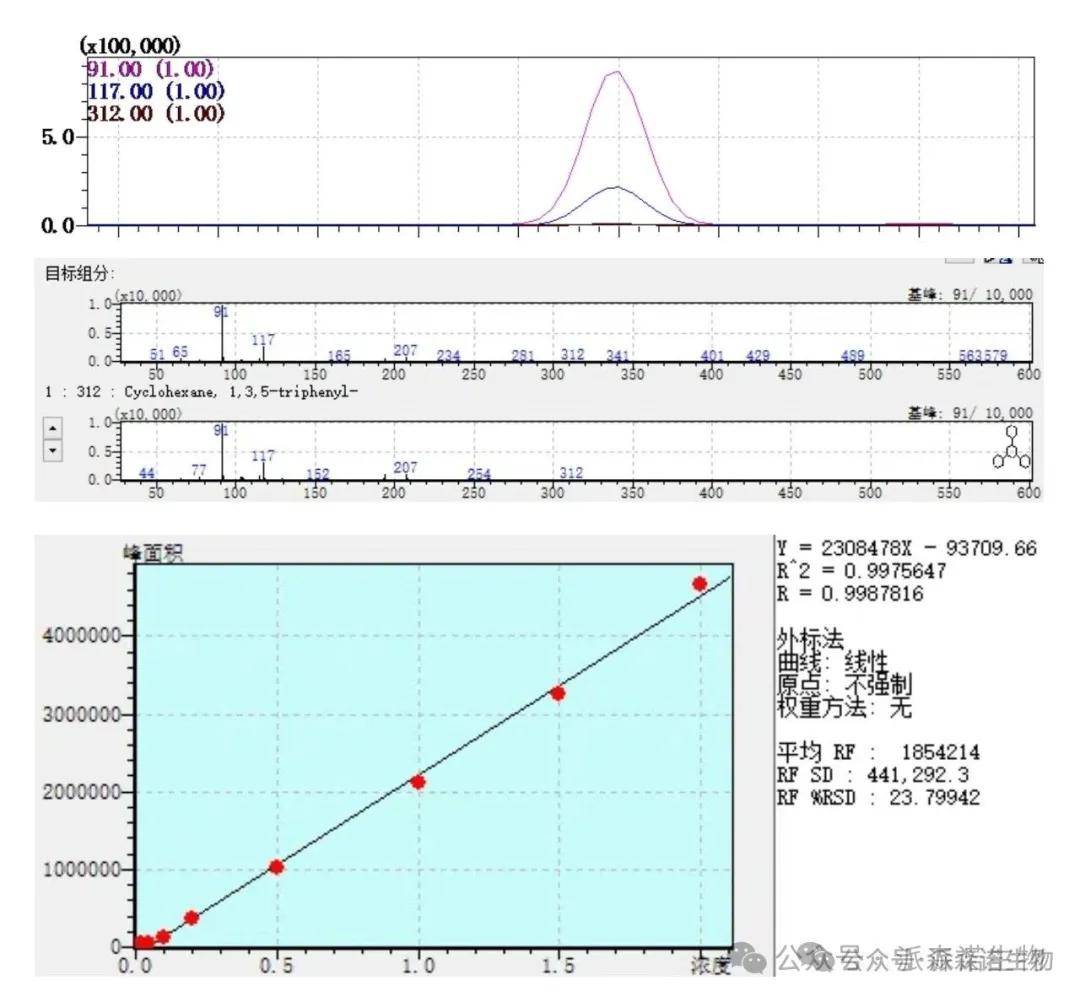
Task: Click the WeChat logo in the watermark
Action: coord(750,959)
